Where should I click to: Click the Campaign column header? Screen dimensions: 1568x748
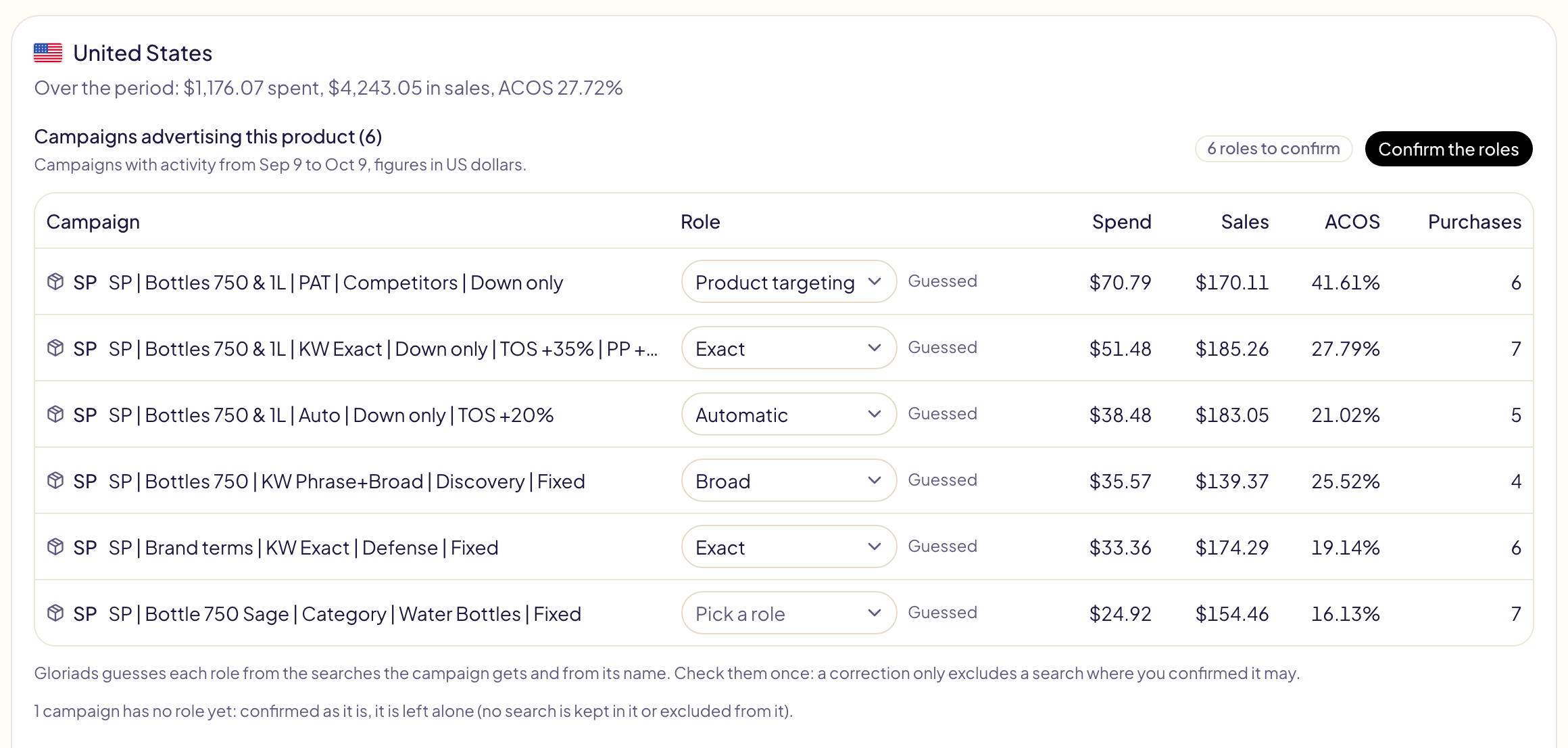(93, 222)
